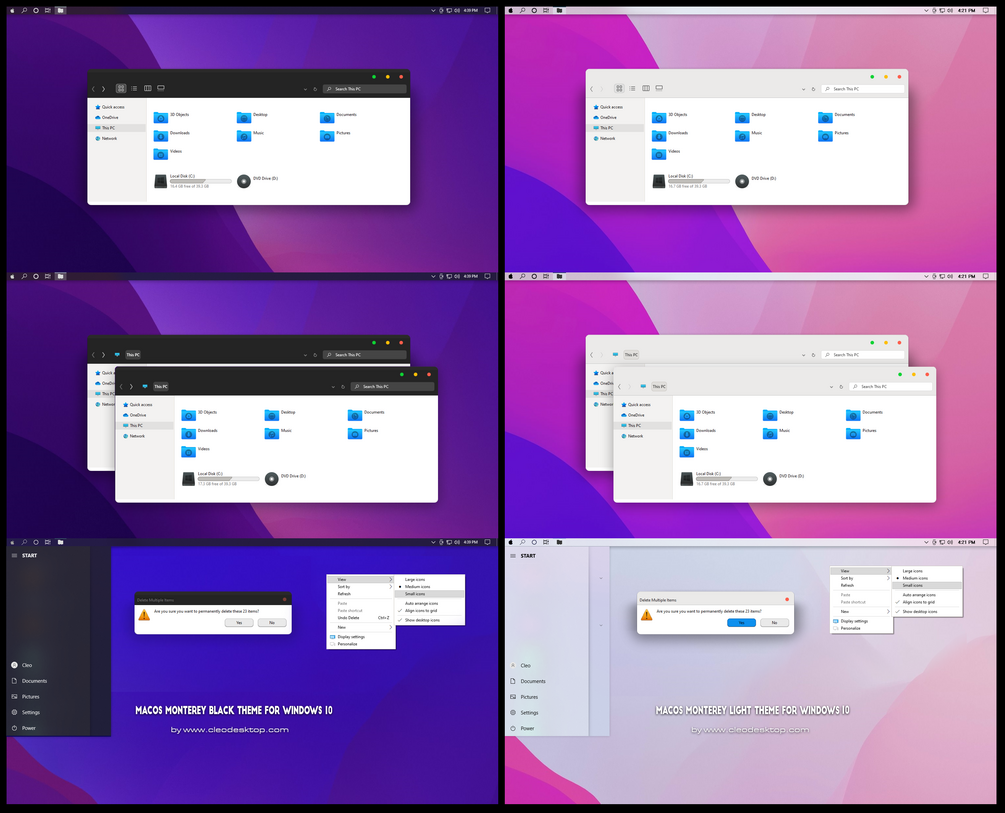This screenshot has height=813, width=1005.
Task: Select Large icons in dark context submenu
Action: 429,580
